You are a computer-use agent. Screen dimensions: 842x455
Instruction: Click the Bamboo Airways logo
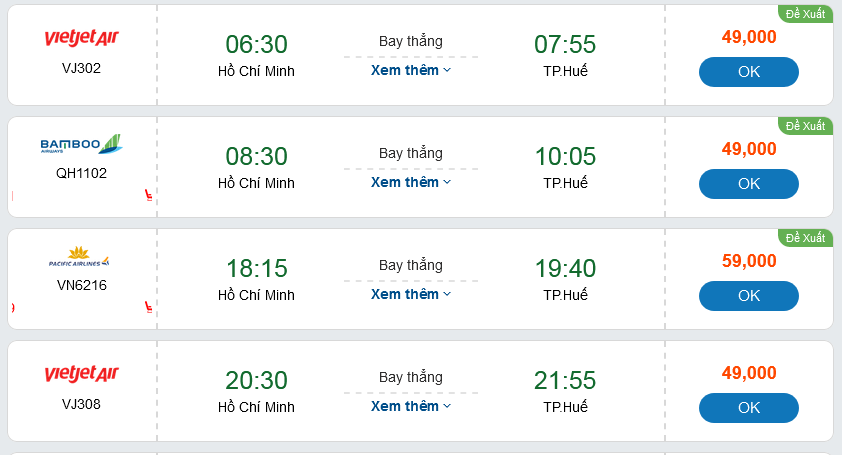pyautogui.click(x=82, y=145)
